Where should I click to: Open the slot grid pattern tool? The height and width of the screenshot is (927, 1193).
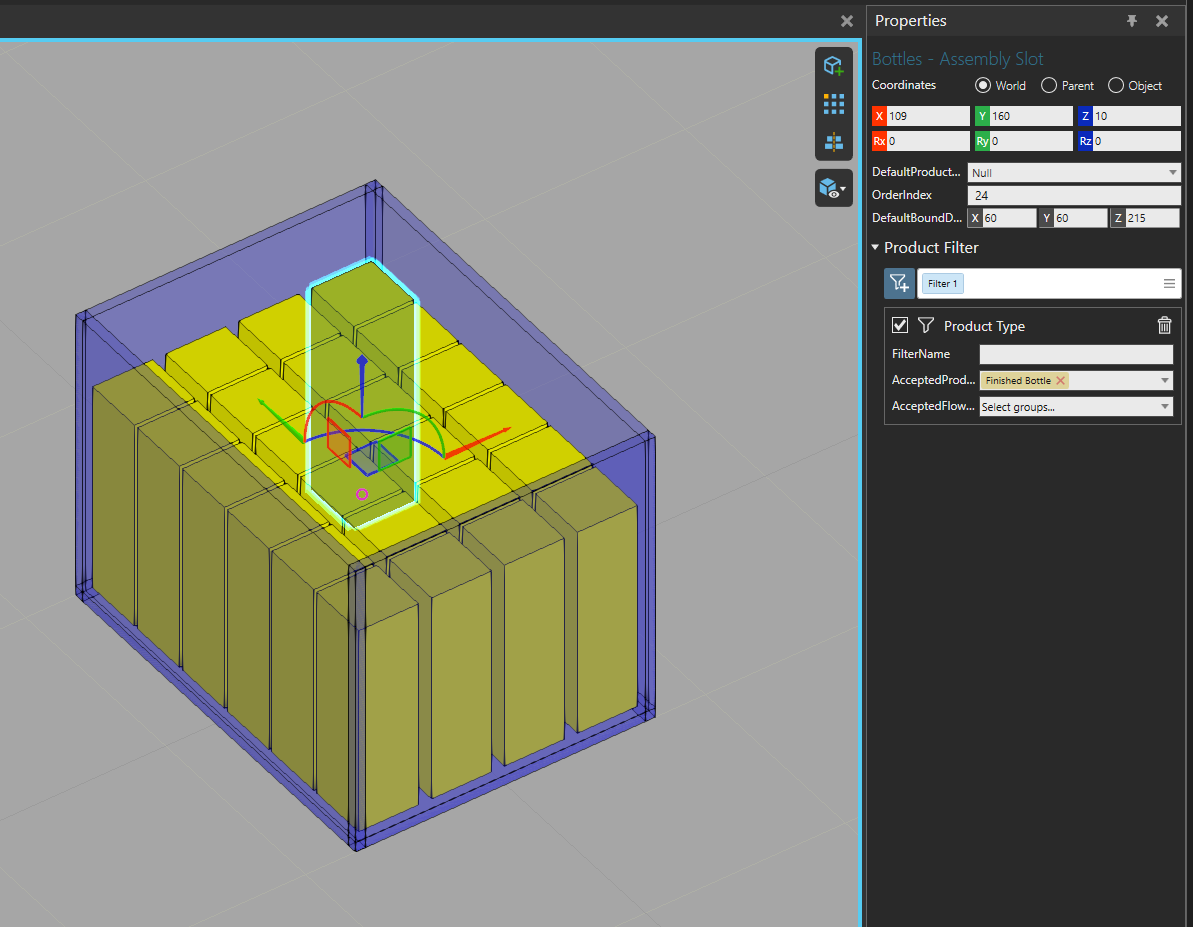833,103
